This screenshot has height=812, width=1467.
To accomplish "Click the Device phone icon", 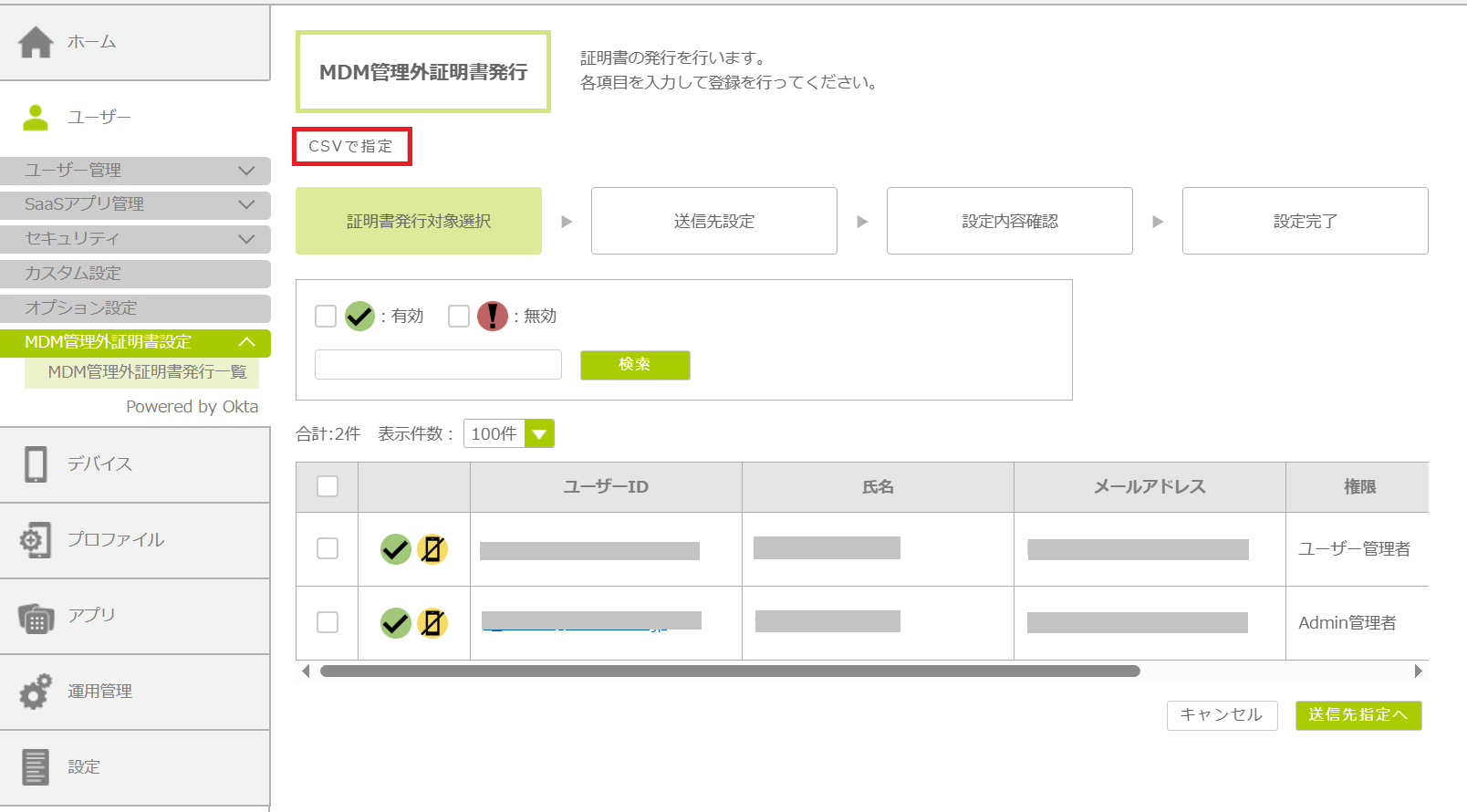I will pos(36,464).
